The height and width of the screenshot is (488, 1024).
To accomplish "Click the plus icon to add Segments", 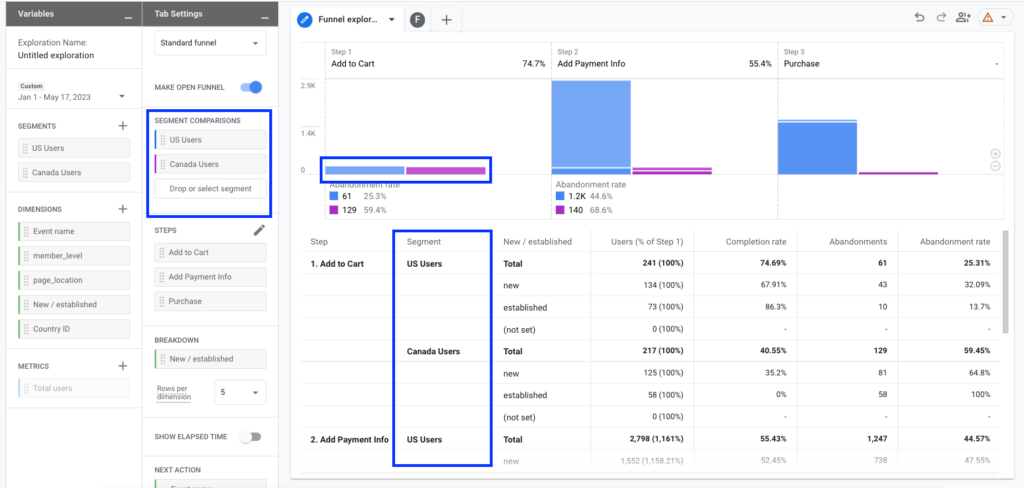I will (x=123, y=126).
